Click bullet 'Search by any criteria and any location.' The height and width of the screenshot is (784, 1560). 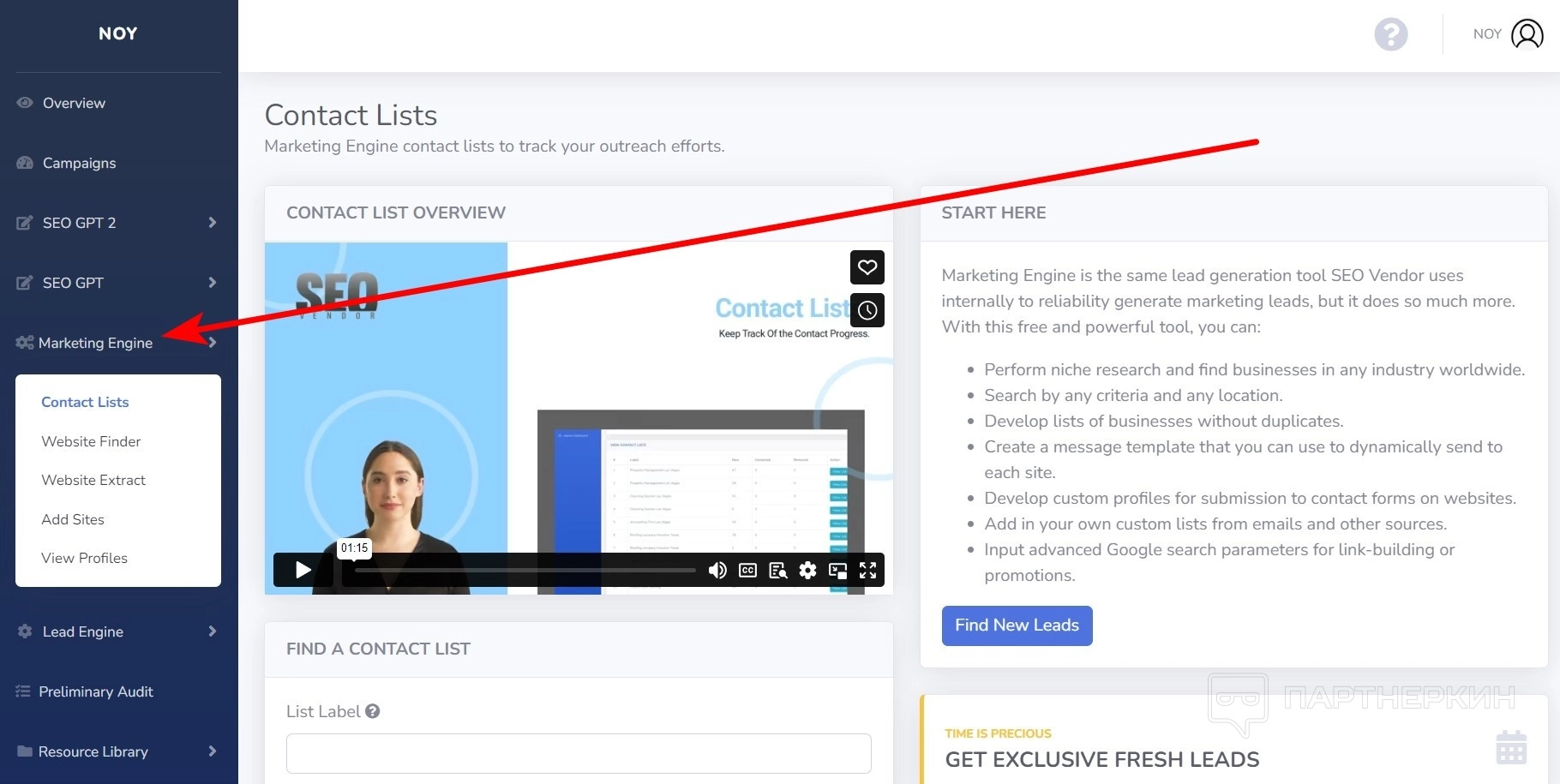[x=1133, y=395]
